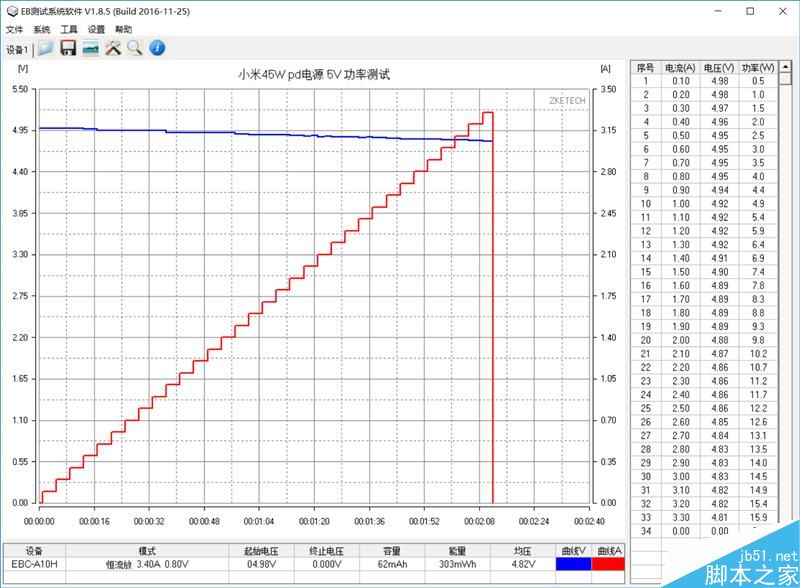The image size is (800, 588).
Task: Open the 系统 menu
Action: point(42,30)
